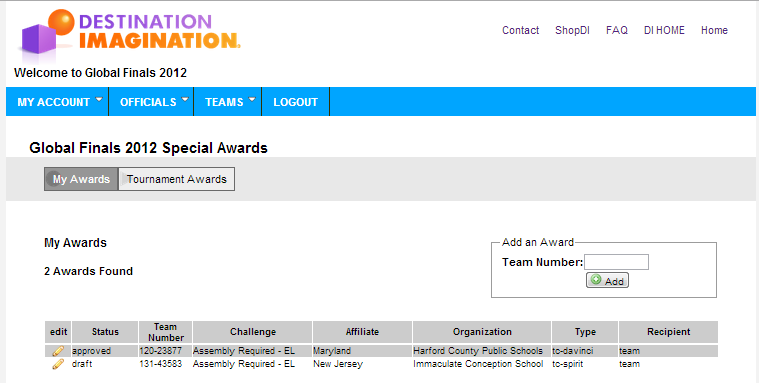Viewport: 759px width, 383px height.
Task: Click 'Welcome to Global Finals 2012' text
Action: (x=101, y=73)
